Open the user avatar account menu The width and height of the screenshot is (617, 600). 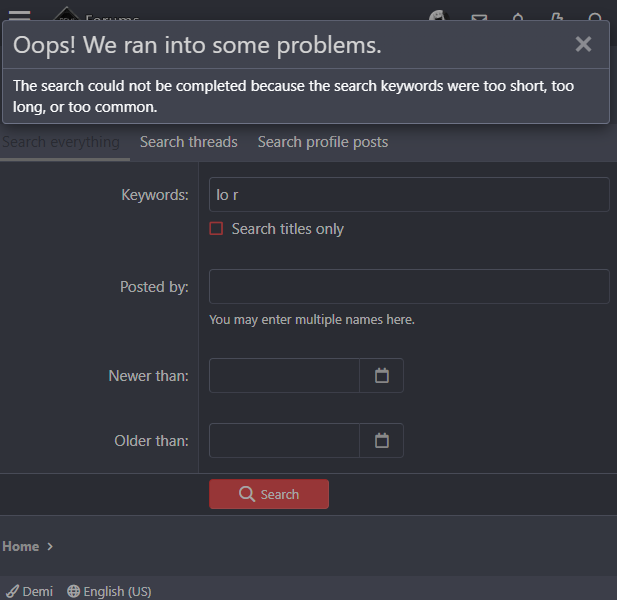(x=438, y=15)
